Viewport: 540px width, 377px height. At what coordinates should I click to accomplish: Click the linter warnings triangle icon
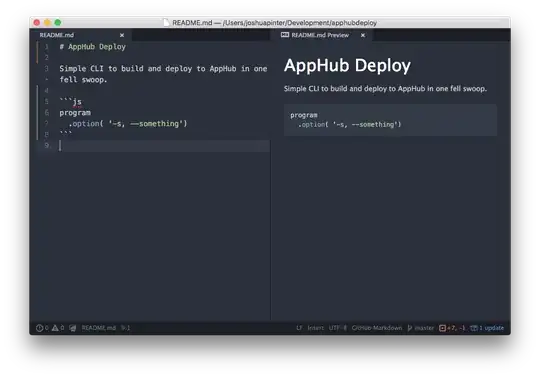tap(55, 328)
